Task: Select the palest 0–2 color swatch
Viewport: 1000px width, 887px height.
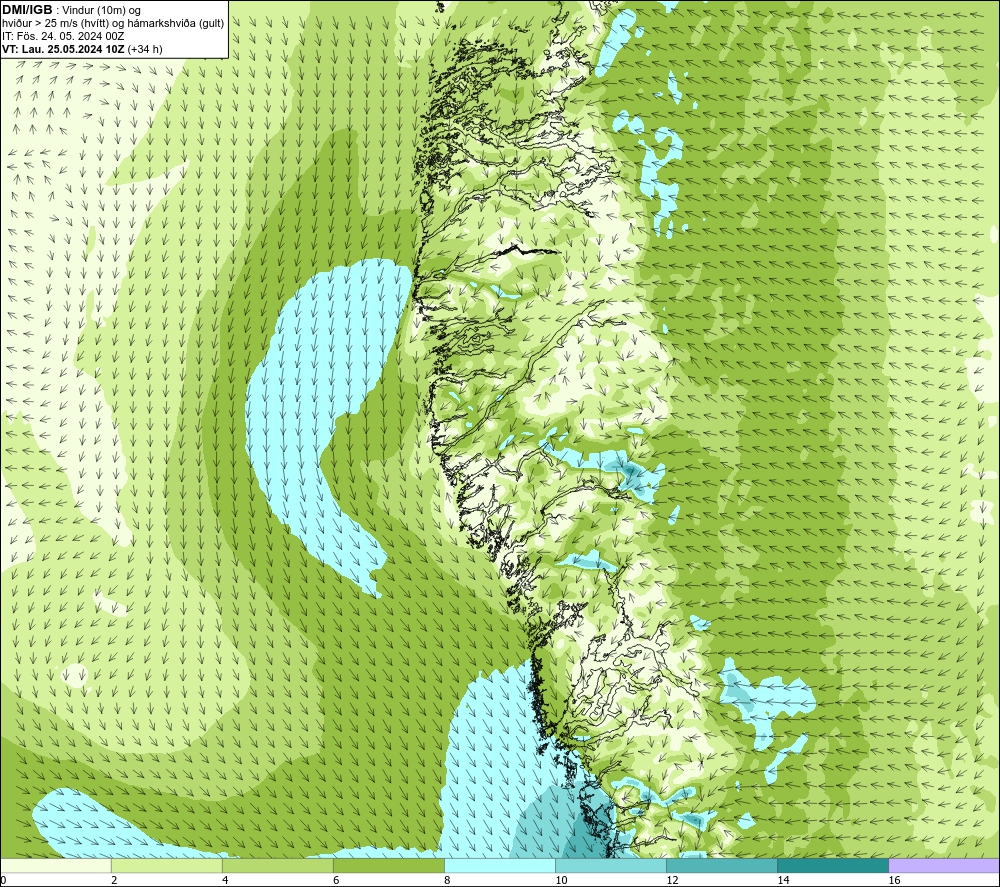Action: tap(56, 865)
